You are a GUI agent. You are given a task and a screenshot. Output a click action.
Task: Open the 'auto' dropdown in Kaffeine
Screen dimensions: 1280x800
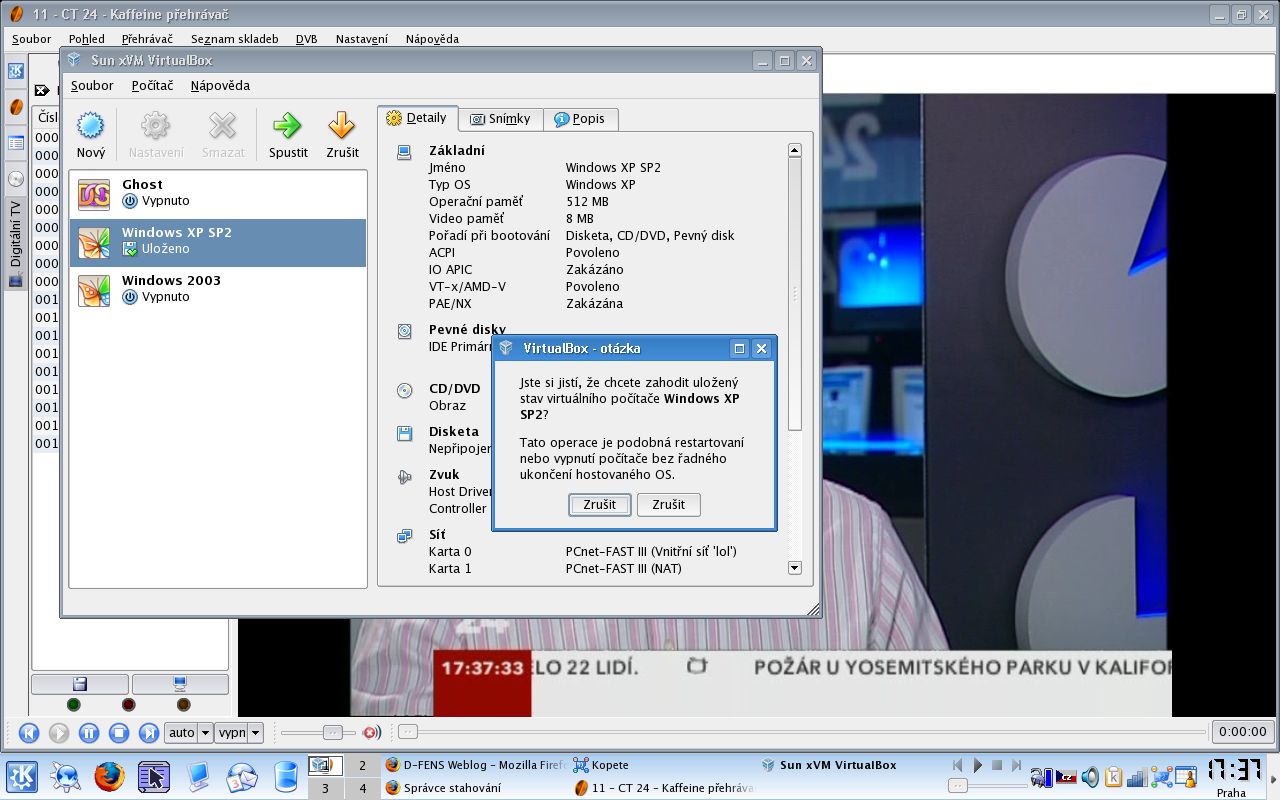click(189, 733)
